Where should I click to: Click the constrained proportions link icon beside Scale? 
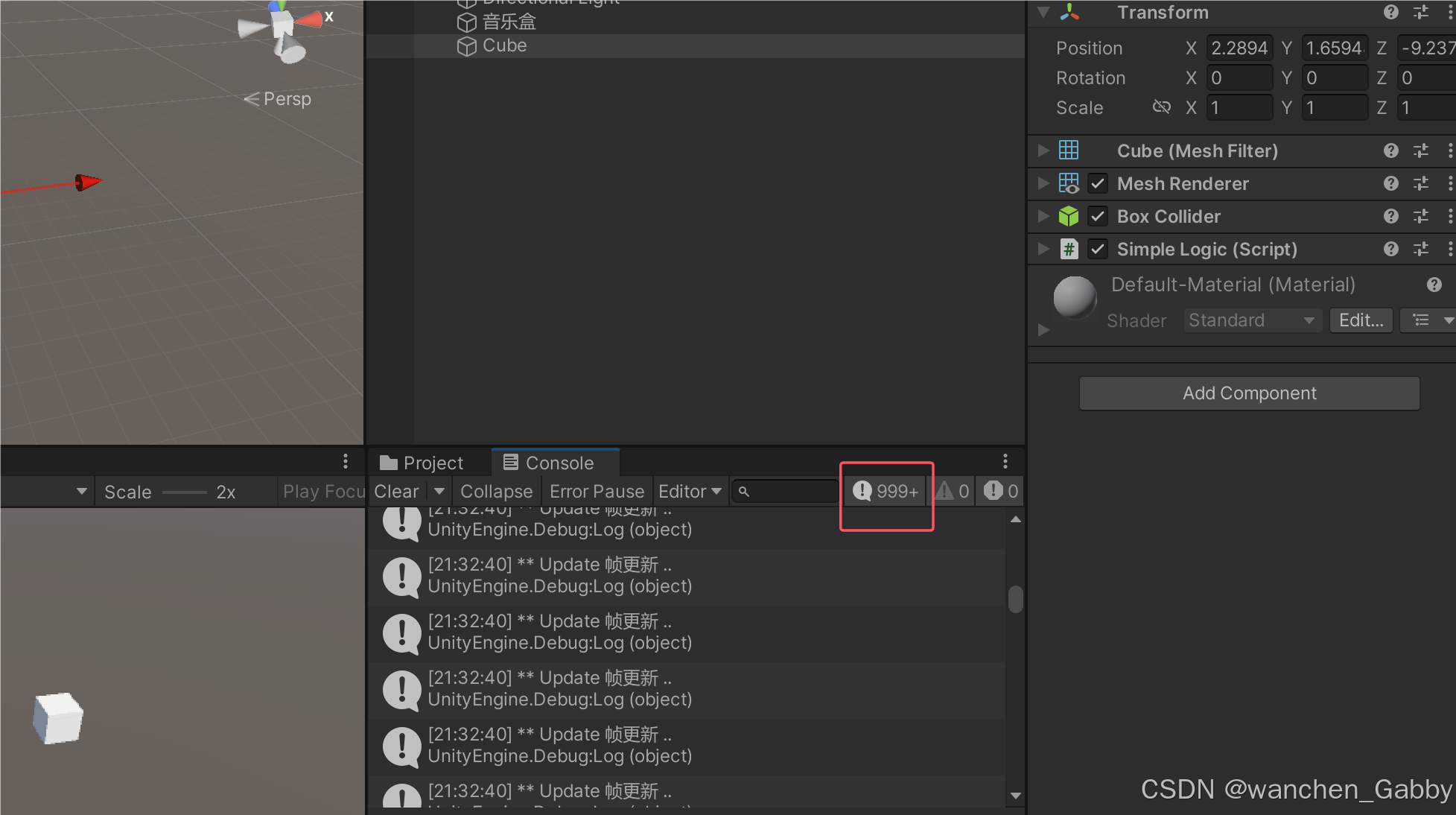pos(1161,107)
